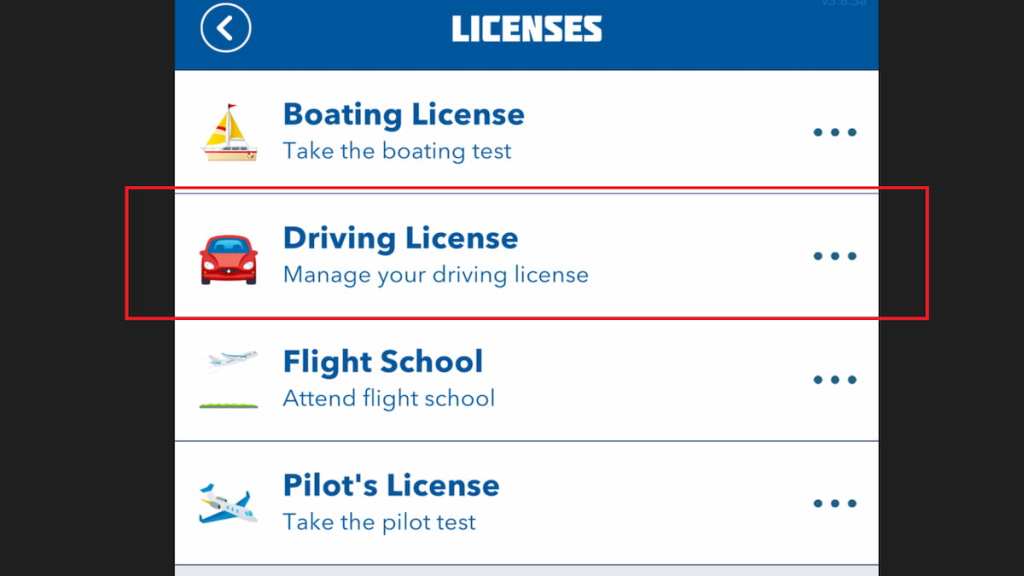Click the airplane takeoff icon for Flight School
1024x576 pixels.
pyautogui.click(x=228, y=378)
